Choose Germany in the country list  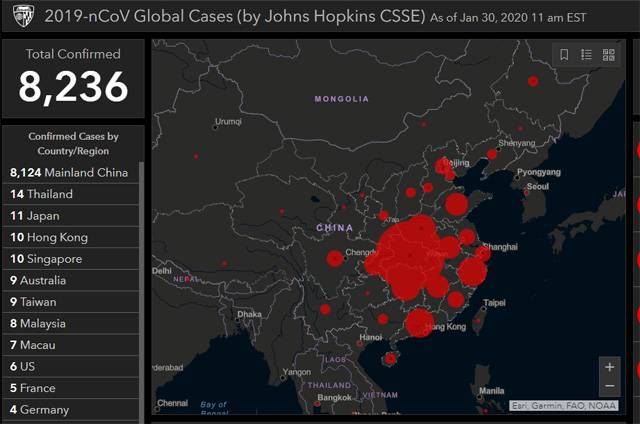69,409
